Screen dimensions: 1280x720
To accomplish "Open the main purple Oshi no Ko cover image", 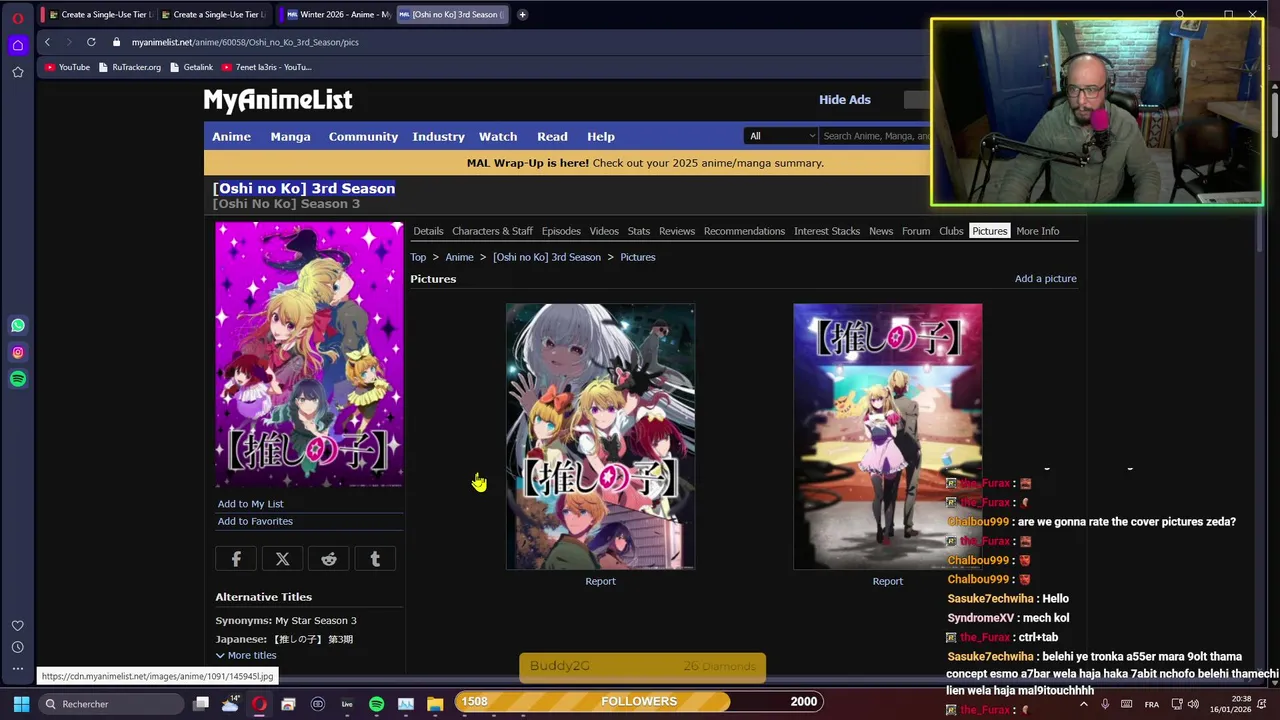I will (309, 354).
